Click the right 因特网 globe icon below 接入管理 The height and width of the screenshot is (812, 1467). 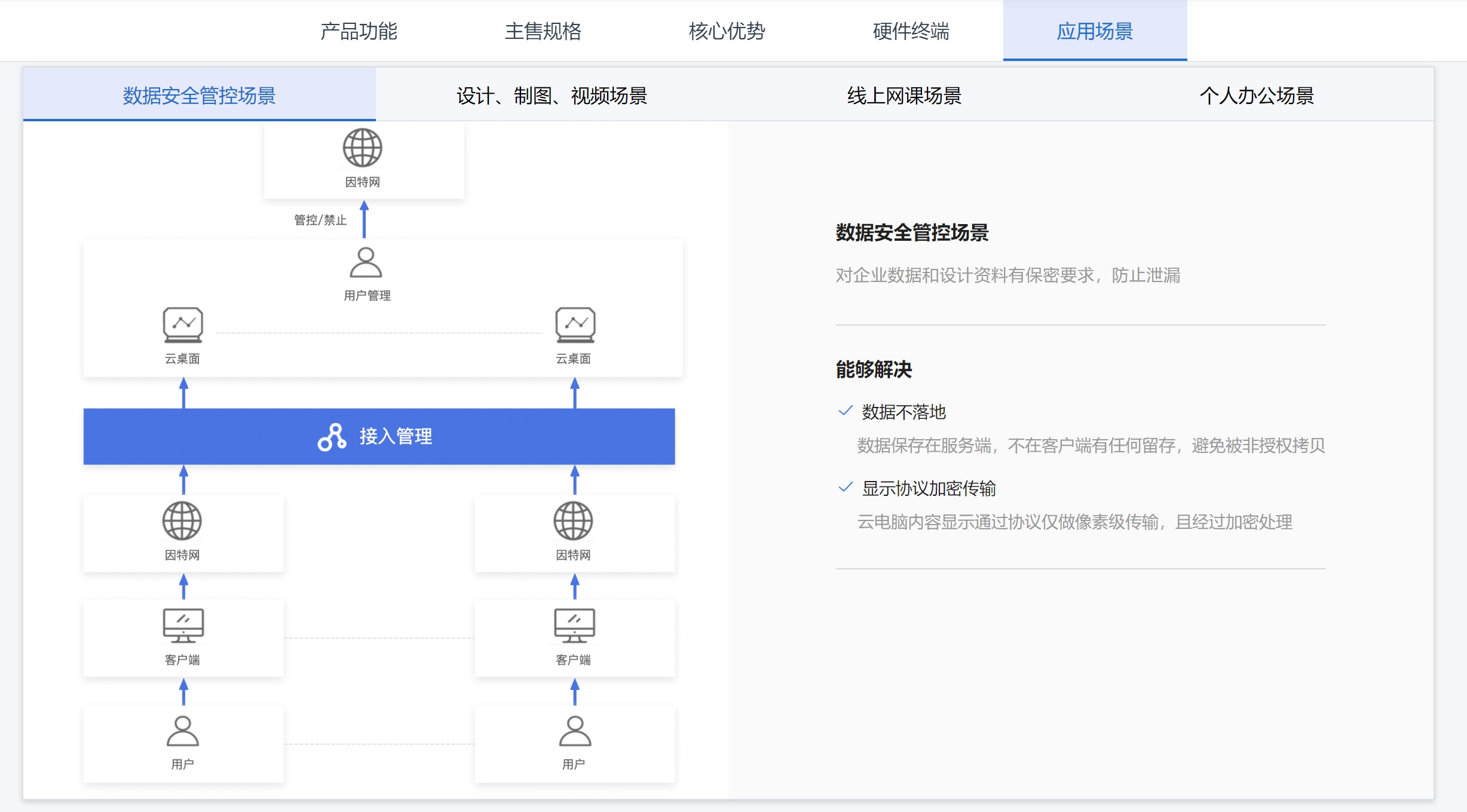pos(573,520)
